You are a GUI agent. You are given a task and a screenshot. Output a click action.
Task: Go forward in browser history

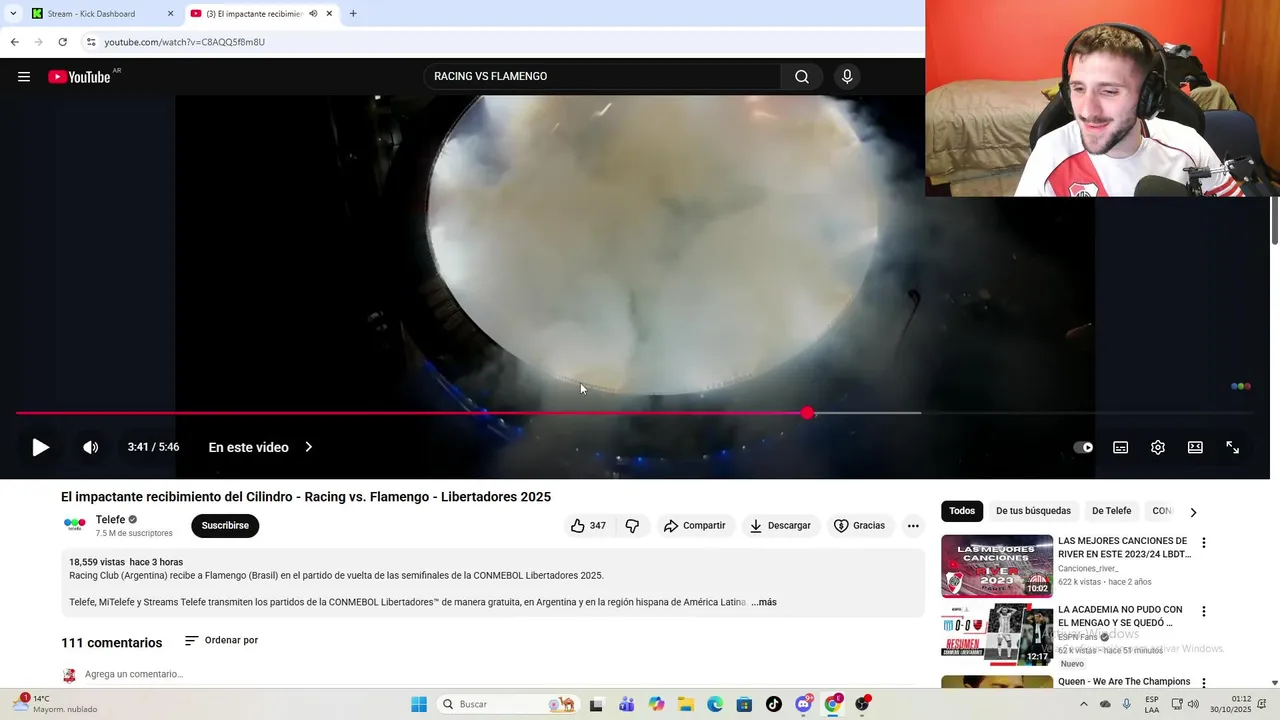pyautogui.click(x=38, y=42)
